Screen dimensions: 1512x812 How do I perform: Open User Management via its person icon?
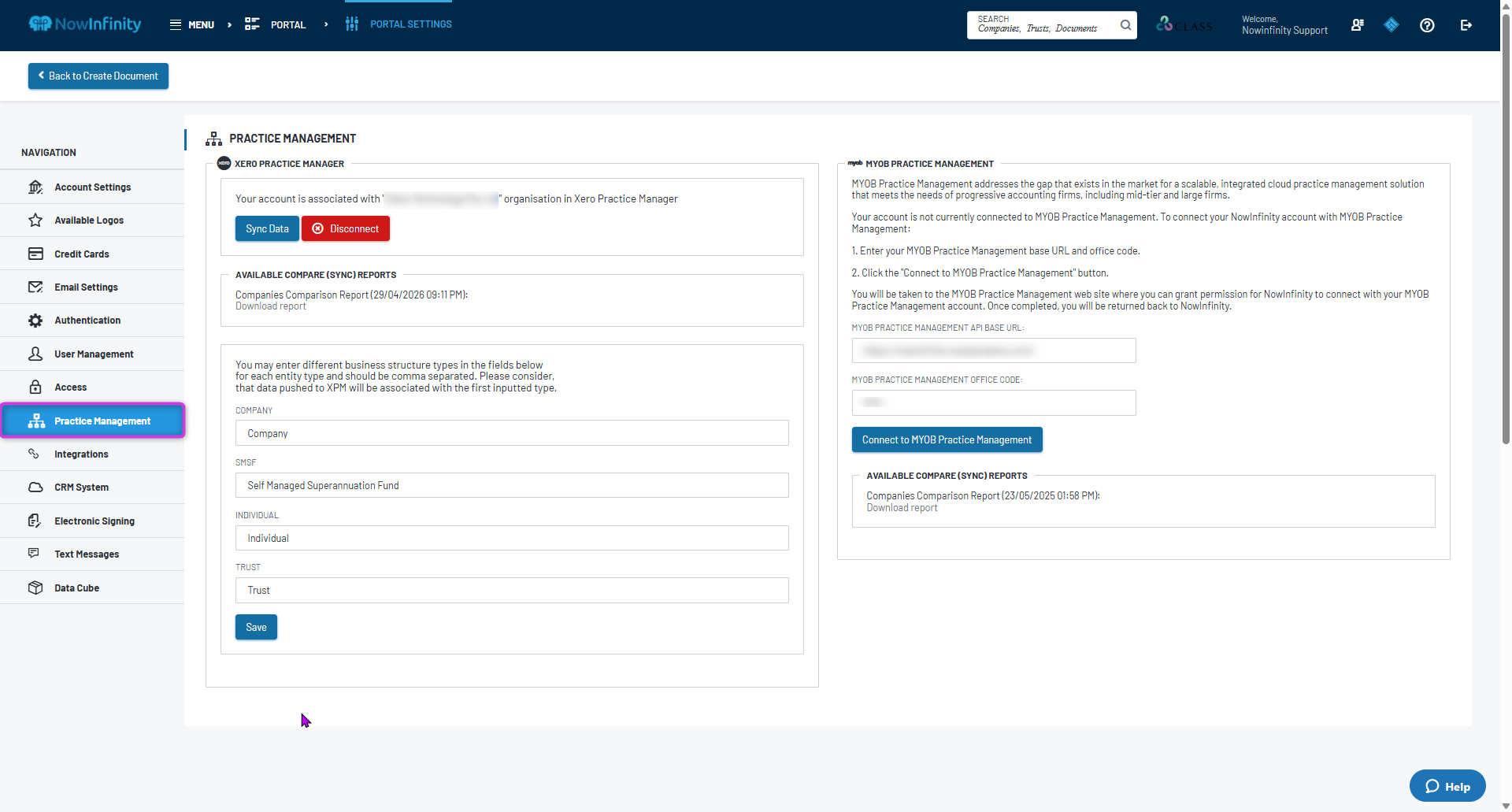[35, 354]
